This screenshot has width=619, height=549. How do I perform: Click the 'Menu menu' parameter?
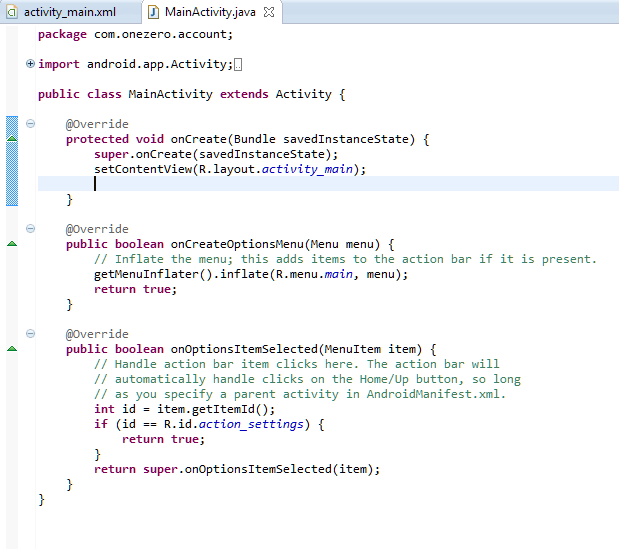pos(342,244)
